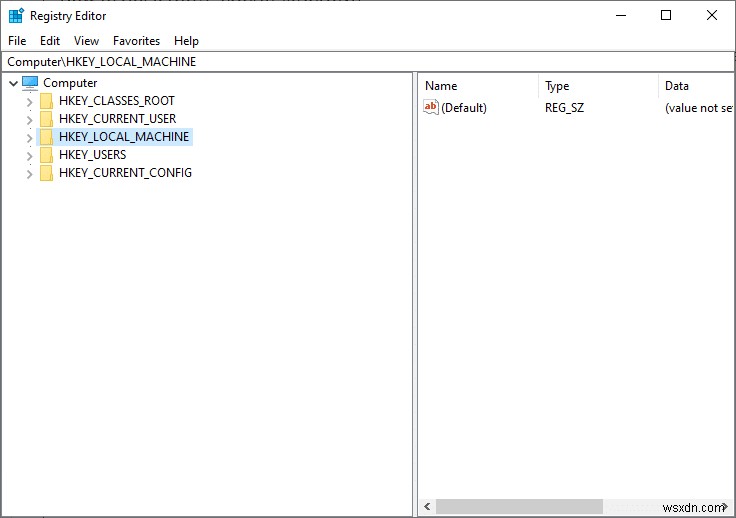Screen dimensions: 736x518
Task: Open the View menu
Action: click(x=86, y=41)
